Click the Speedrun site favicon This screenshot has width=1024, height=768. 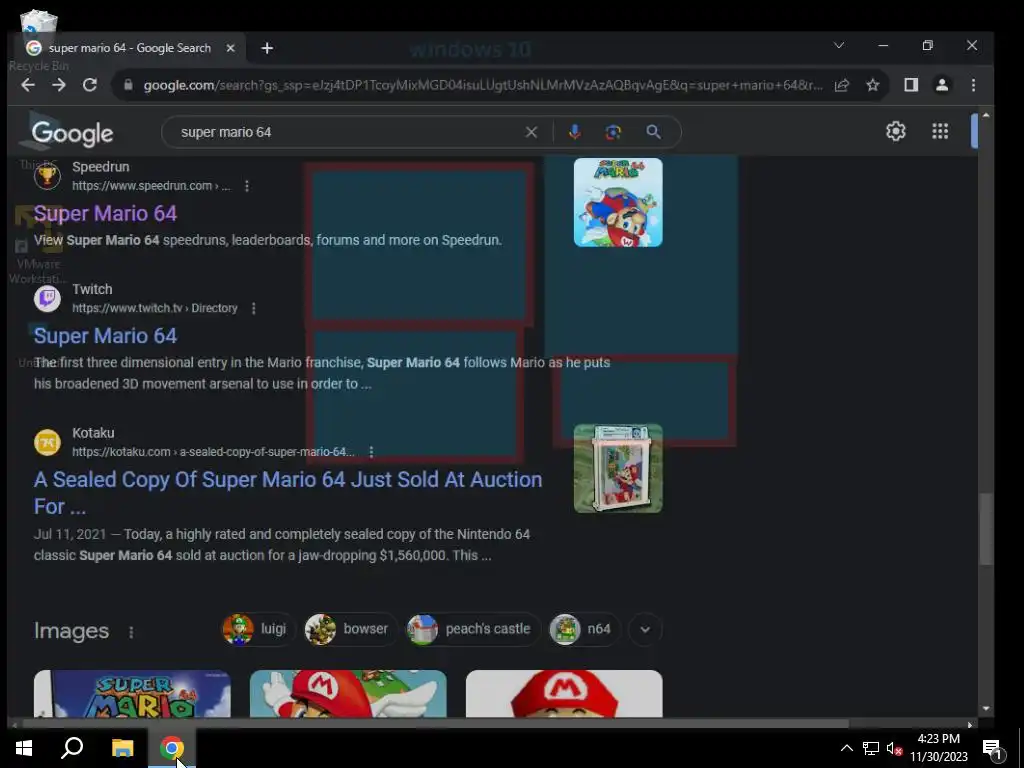click(47, 176)
